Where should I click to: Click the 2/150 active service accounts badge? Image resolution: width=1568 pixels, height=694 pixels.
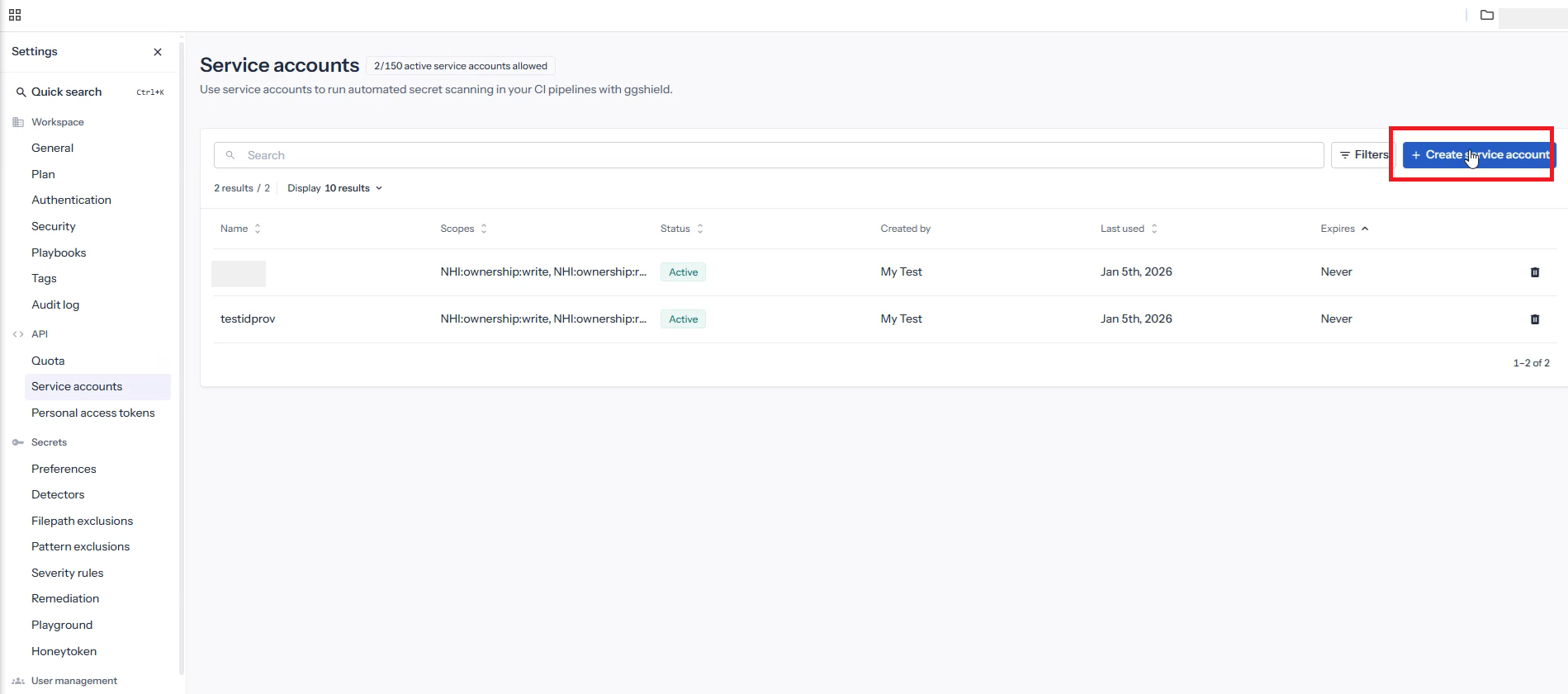(x=461, y=66)
